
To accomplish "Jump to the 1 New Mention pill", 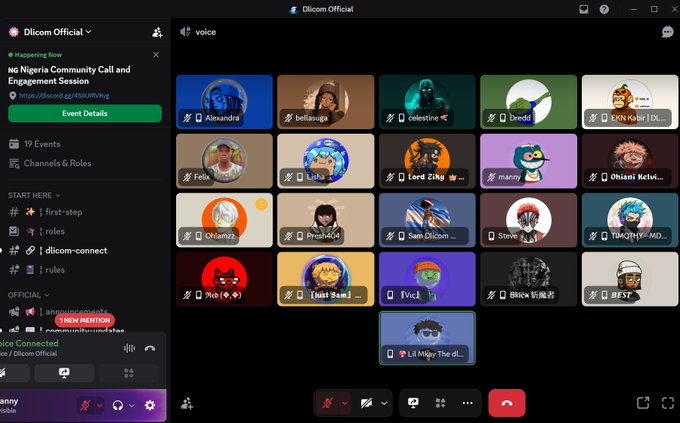I will 85,320.
